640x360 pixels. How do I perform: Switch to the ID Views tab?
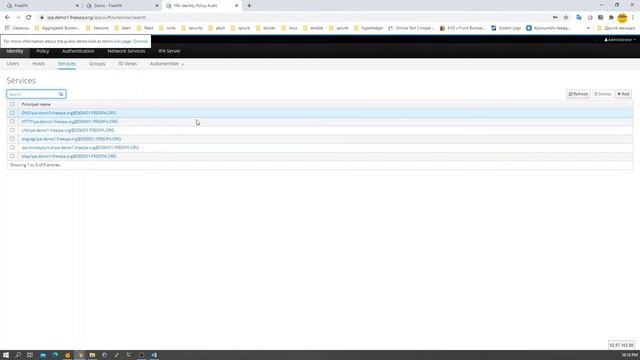pos(128,64)
